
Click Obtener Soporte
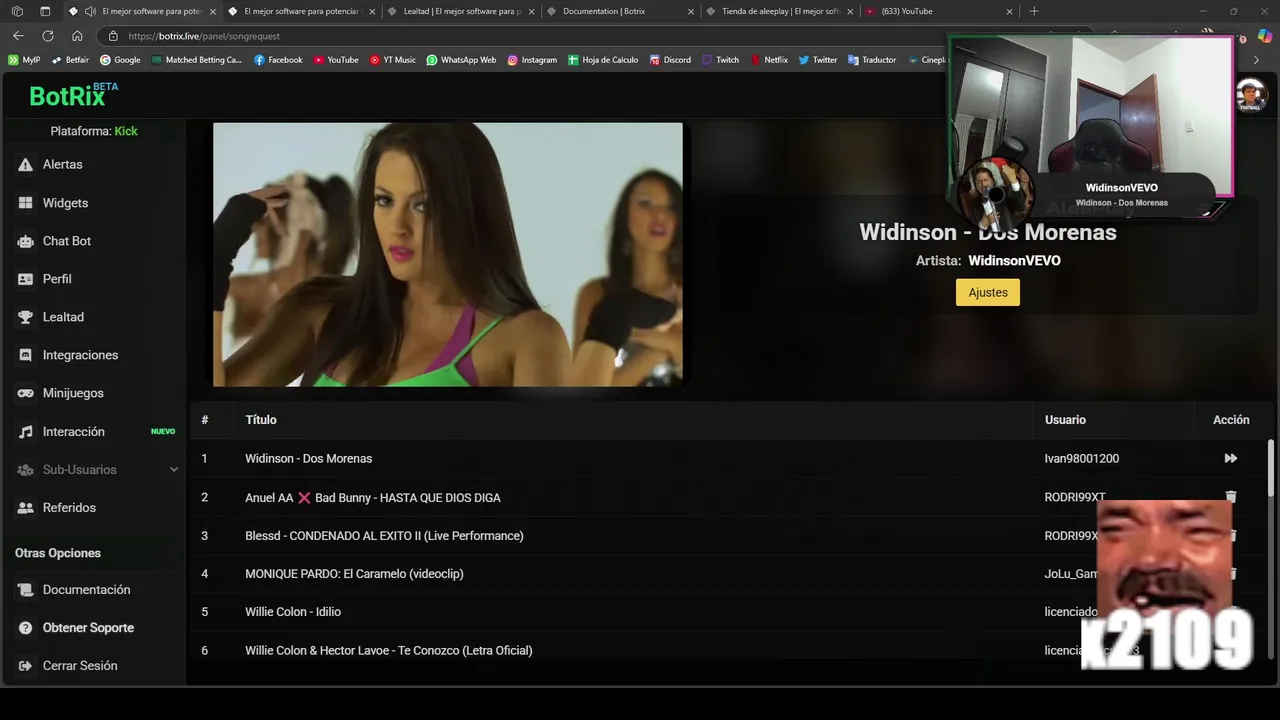coord(88,628)
